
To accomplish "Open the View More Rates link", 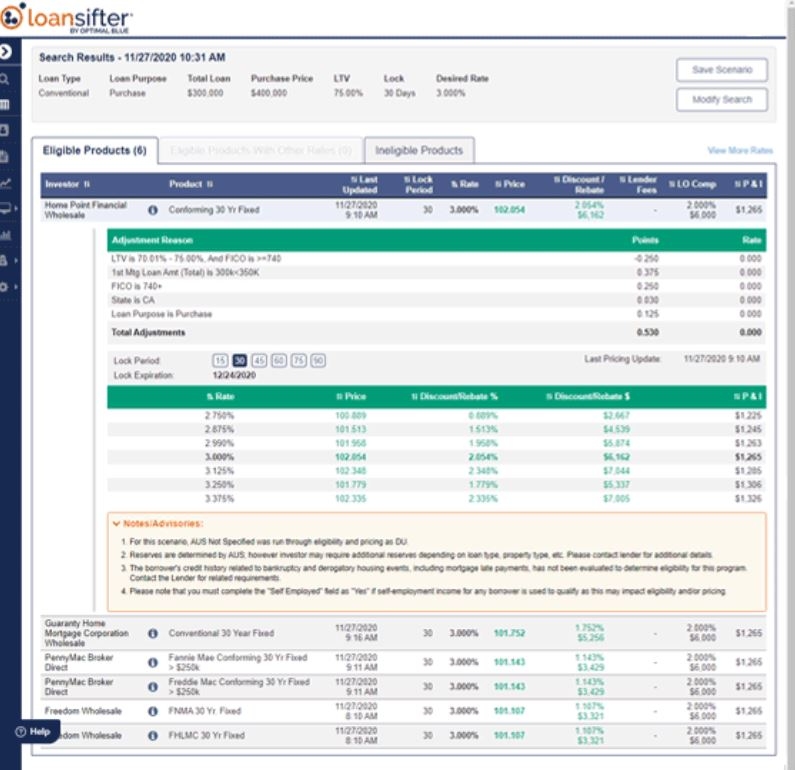I will click(x=740, y=151).
